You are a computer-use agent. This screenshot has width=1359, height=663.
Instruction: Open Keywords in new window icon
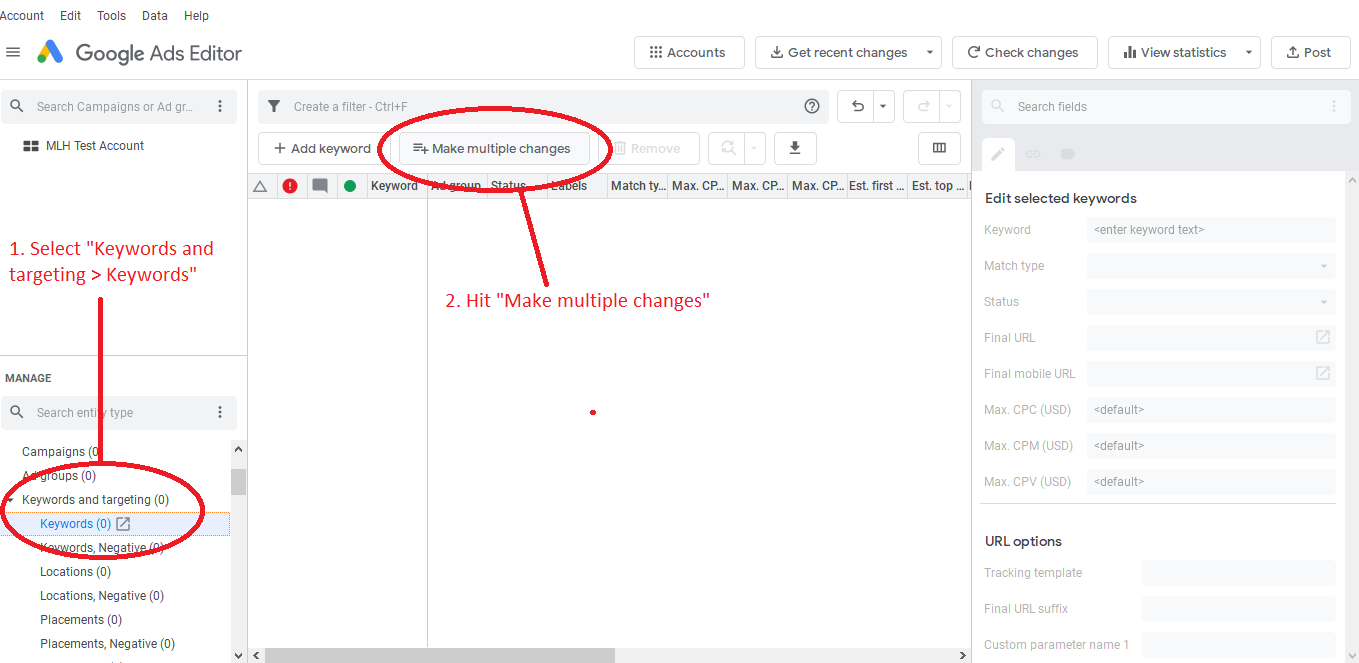[x=123, y=523]
